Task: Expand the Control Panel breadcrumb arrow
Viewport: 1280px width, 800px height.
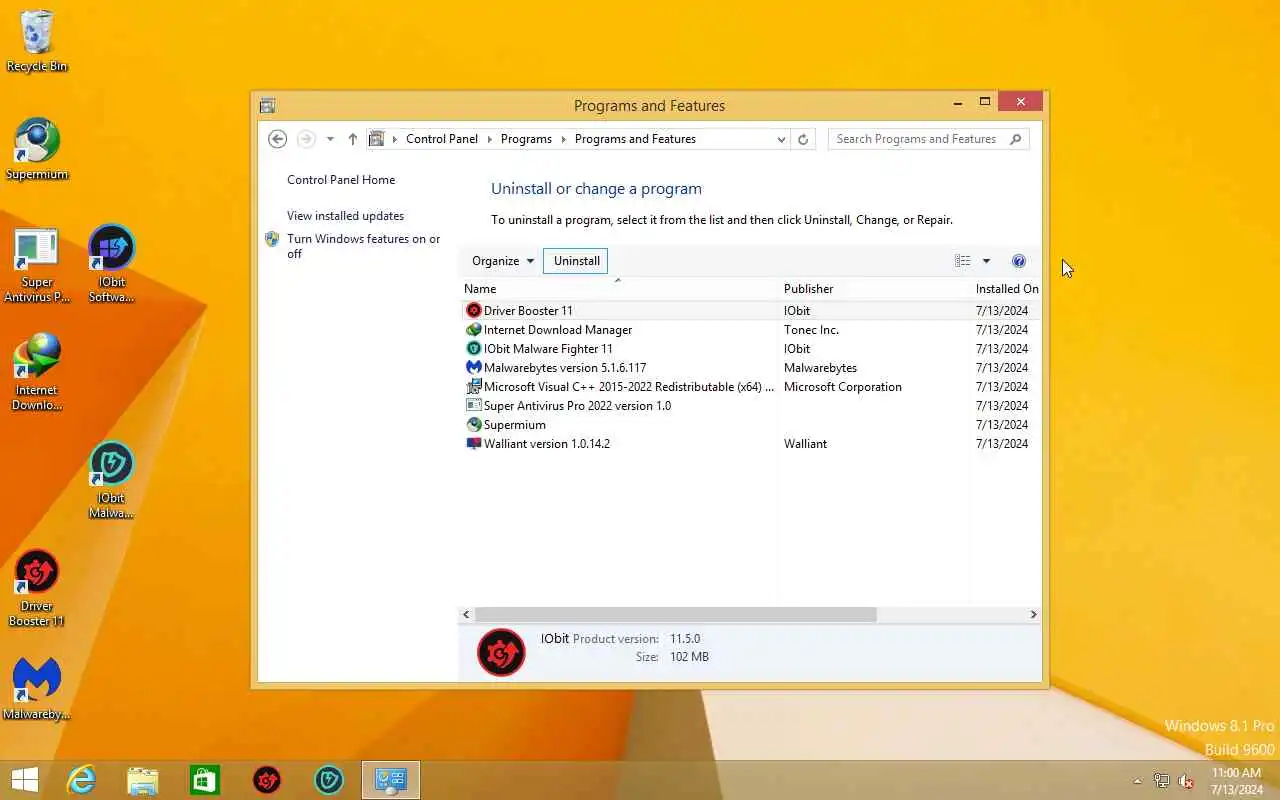Action: coord(490,139)
